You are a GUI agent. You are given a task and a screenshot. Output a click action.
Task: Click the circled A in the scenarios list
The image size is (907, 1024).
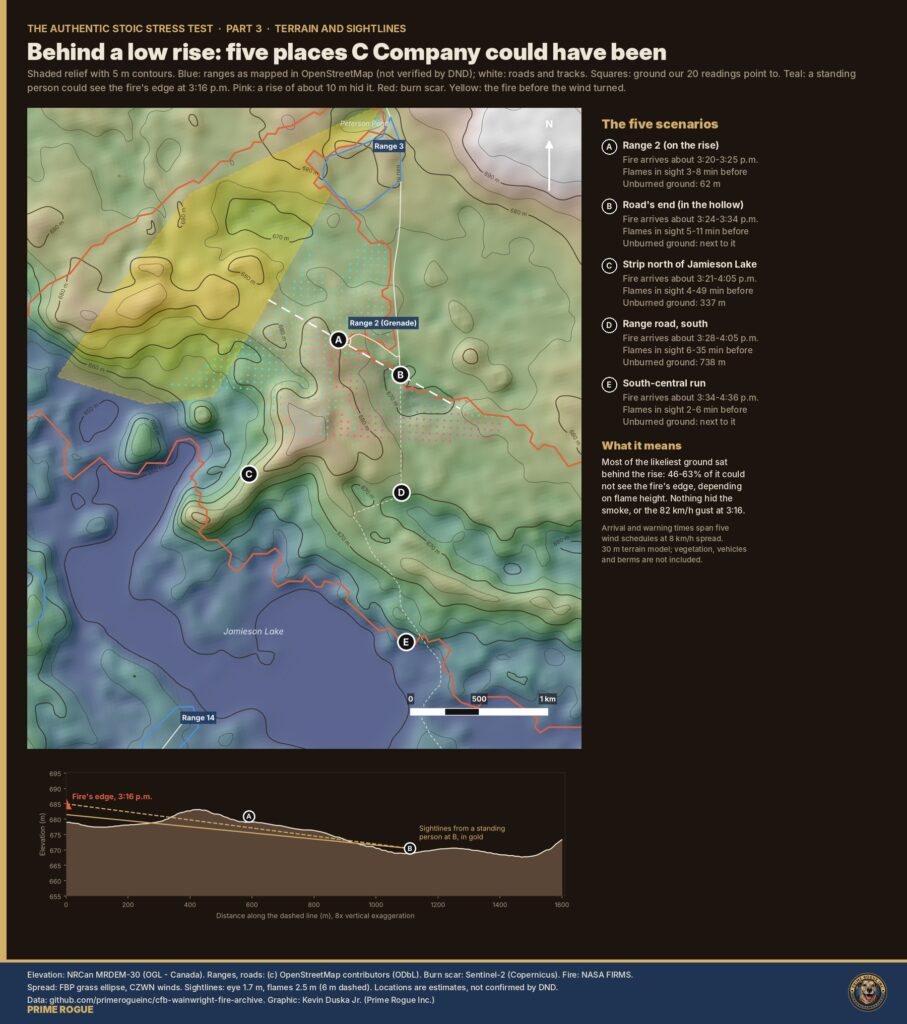[x=609, y=146]
